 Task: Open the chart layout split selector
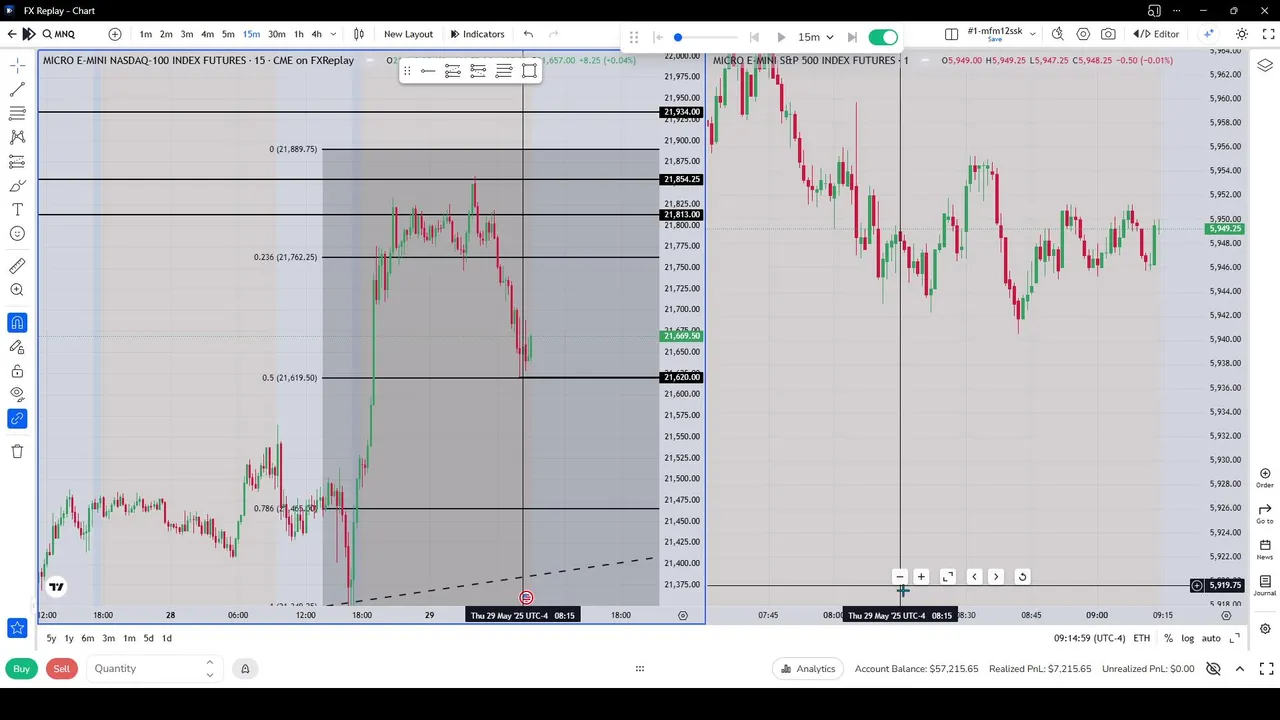pyautogui.click(x=952, y=34)
